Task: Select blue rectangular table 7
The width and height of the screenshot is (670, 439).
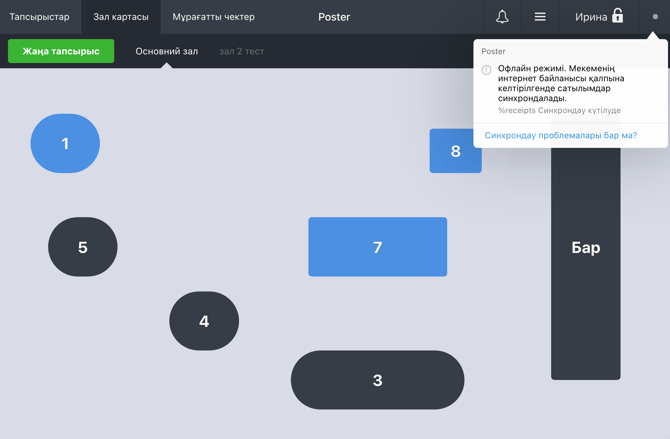Action: click(378, 247)
